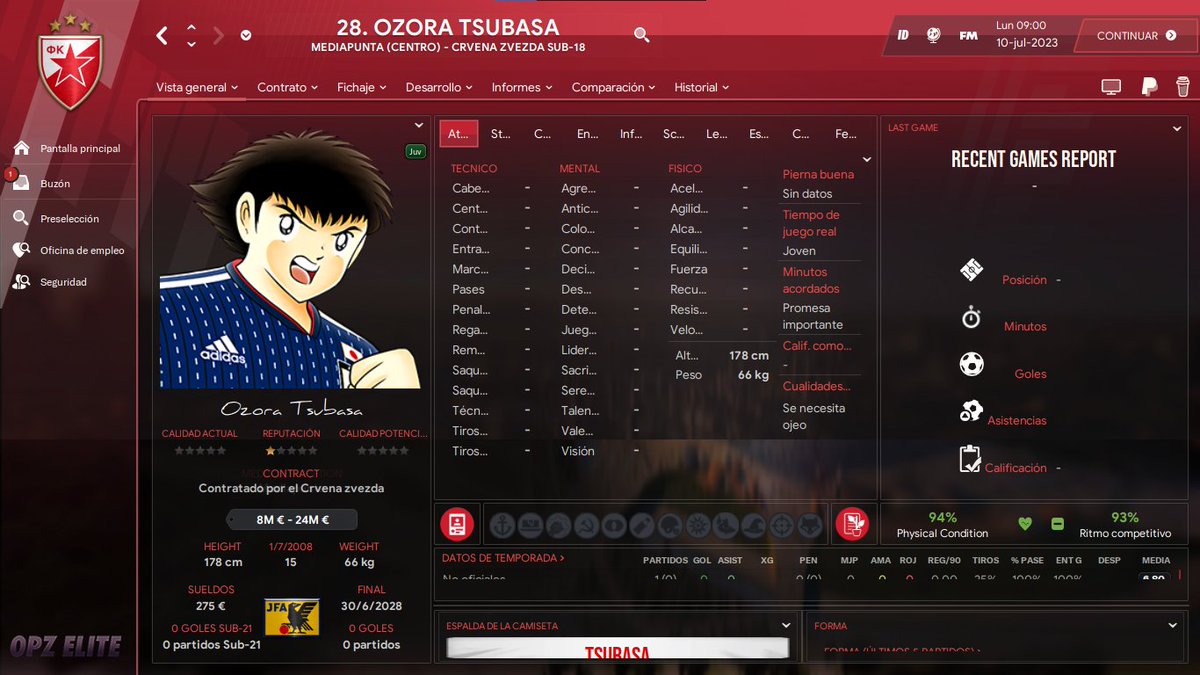Viewport: 1200px width, 675px height.
Task: Click the Juv badge on the portrait
Action: [x=415, y=152]
